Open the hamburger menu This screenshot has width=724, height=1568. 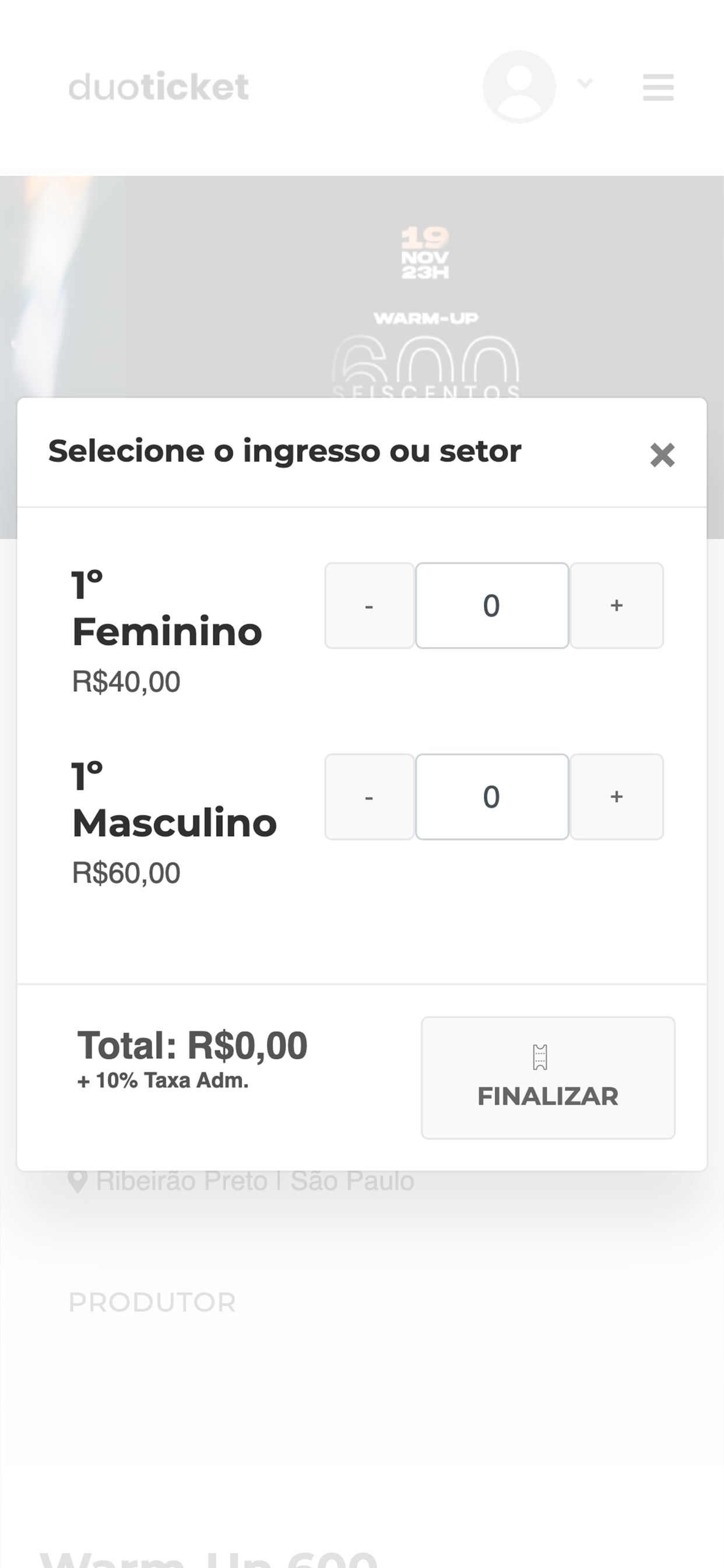[x=658, y=87]
